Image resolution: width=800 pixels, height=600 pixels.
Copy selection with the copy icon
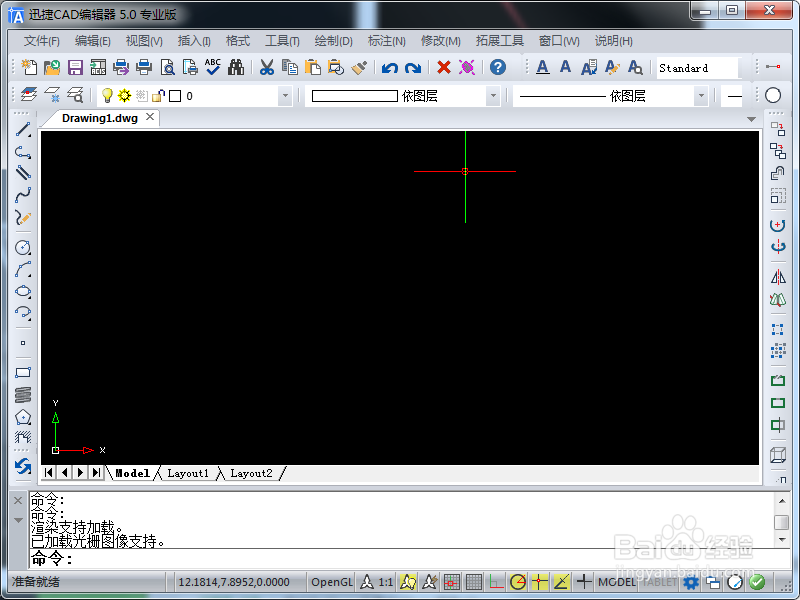point(290,67)
